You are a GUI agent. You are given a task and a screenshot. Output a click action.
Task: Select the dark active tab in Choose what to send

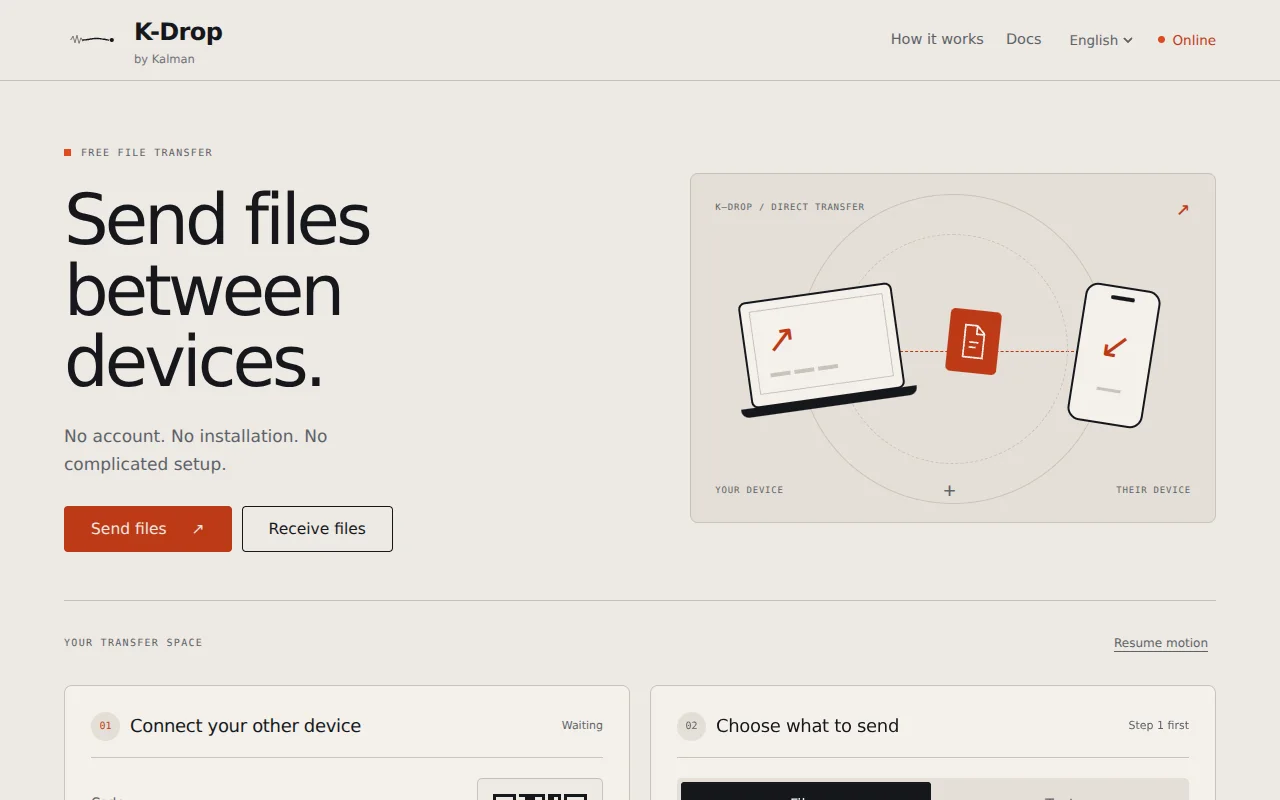pos(806,791)
